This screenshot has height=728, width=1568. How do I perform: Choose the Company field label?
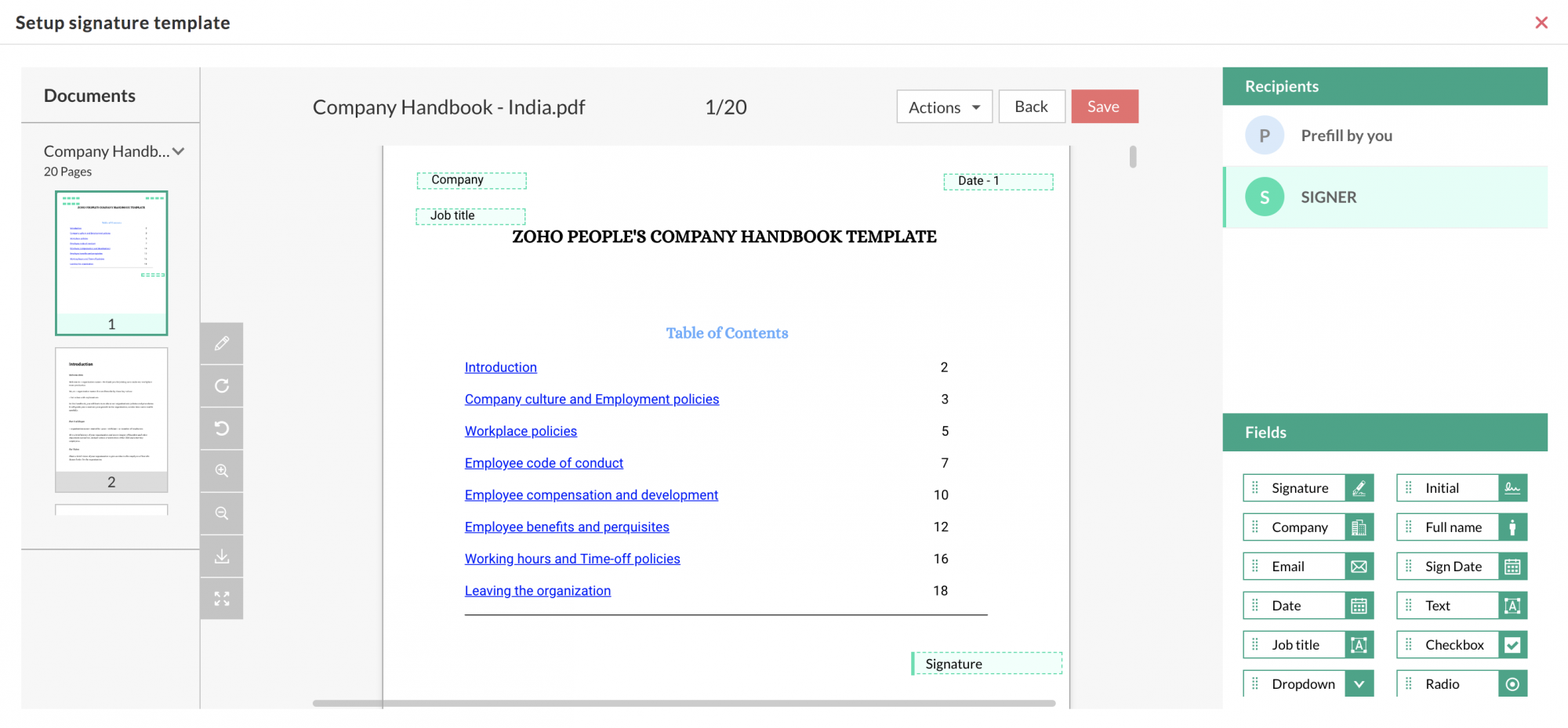click(x=1300, y=527)
